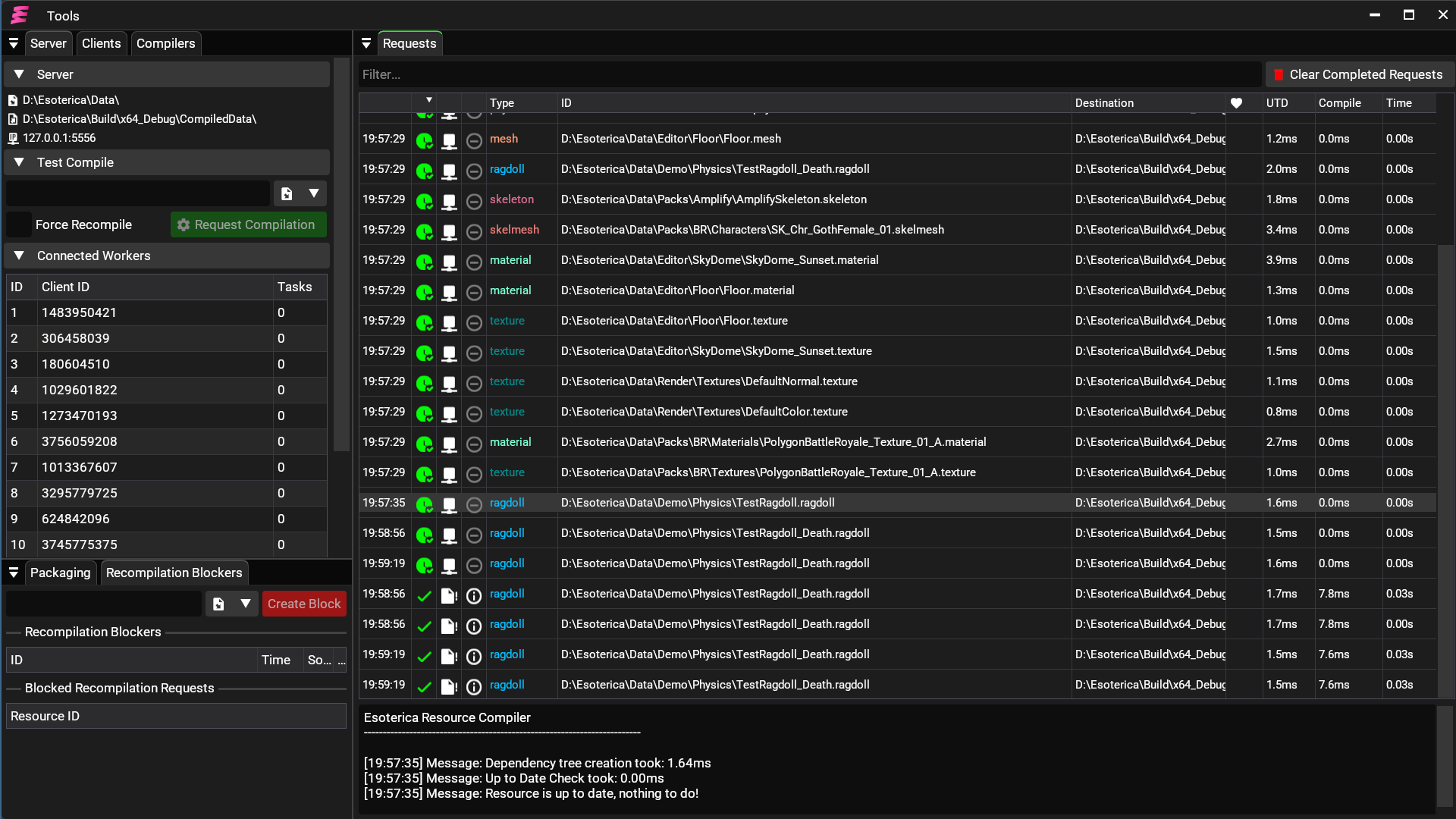The image size is (1456, 819).
Task: Click the info icon in the 19:59:19 bottom ragdoll row
Action: click(474, 686)
